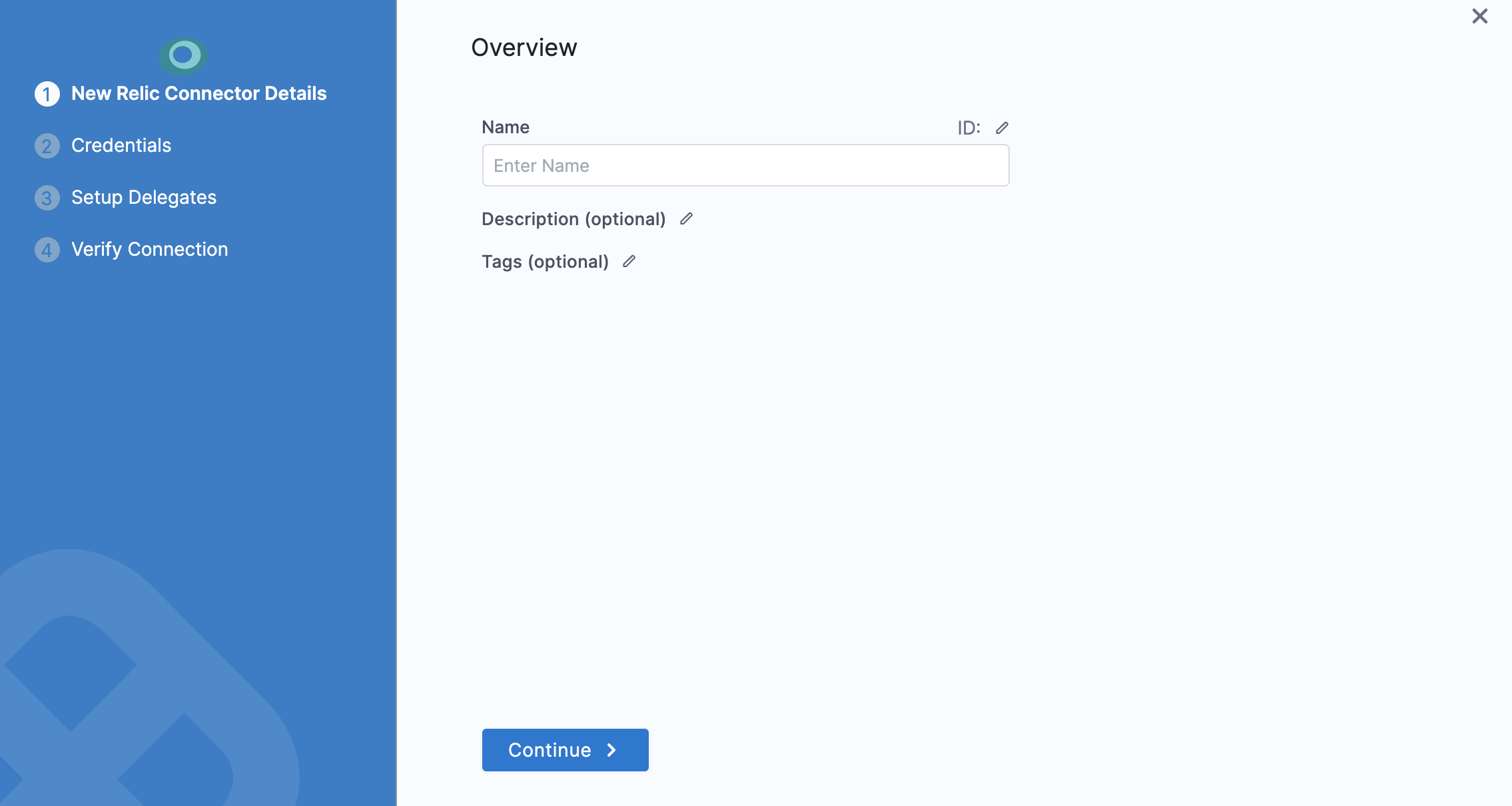Screen dimensions: 1512x806
Task: Expand the Tags (optional) label
Action: (x=545, y=262)
